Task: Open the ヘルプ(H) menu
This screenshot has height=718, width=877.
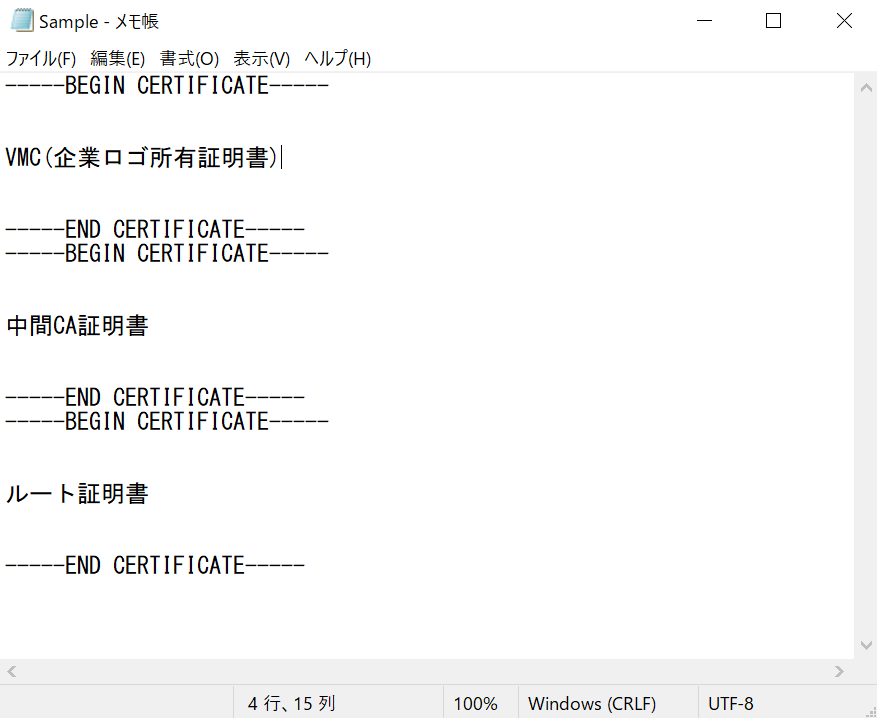Action: pyautogui.click(x=337, y=59)
